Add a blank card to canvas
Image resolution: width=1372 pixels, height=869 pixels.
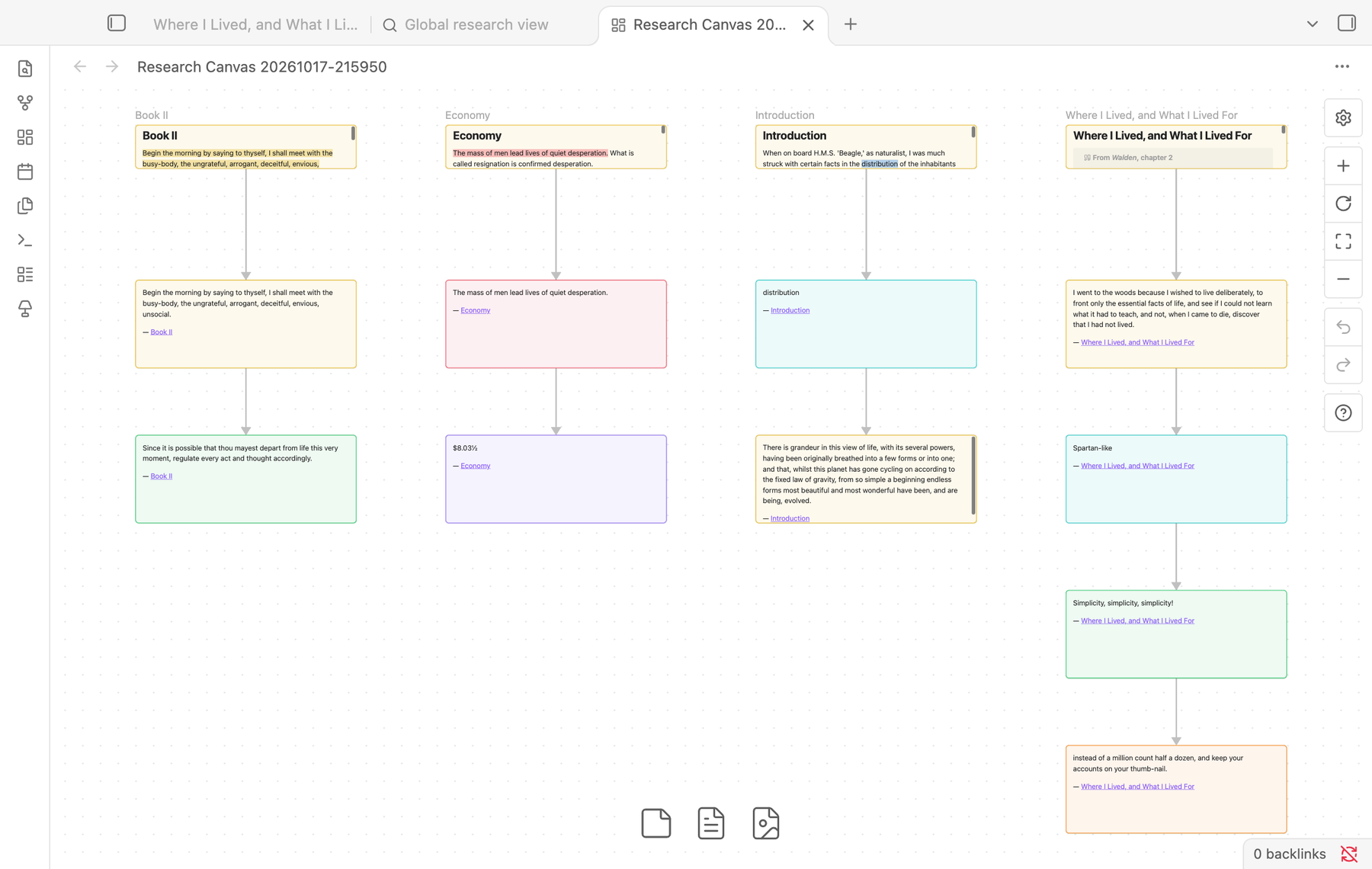(656, 823)
